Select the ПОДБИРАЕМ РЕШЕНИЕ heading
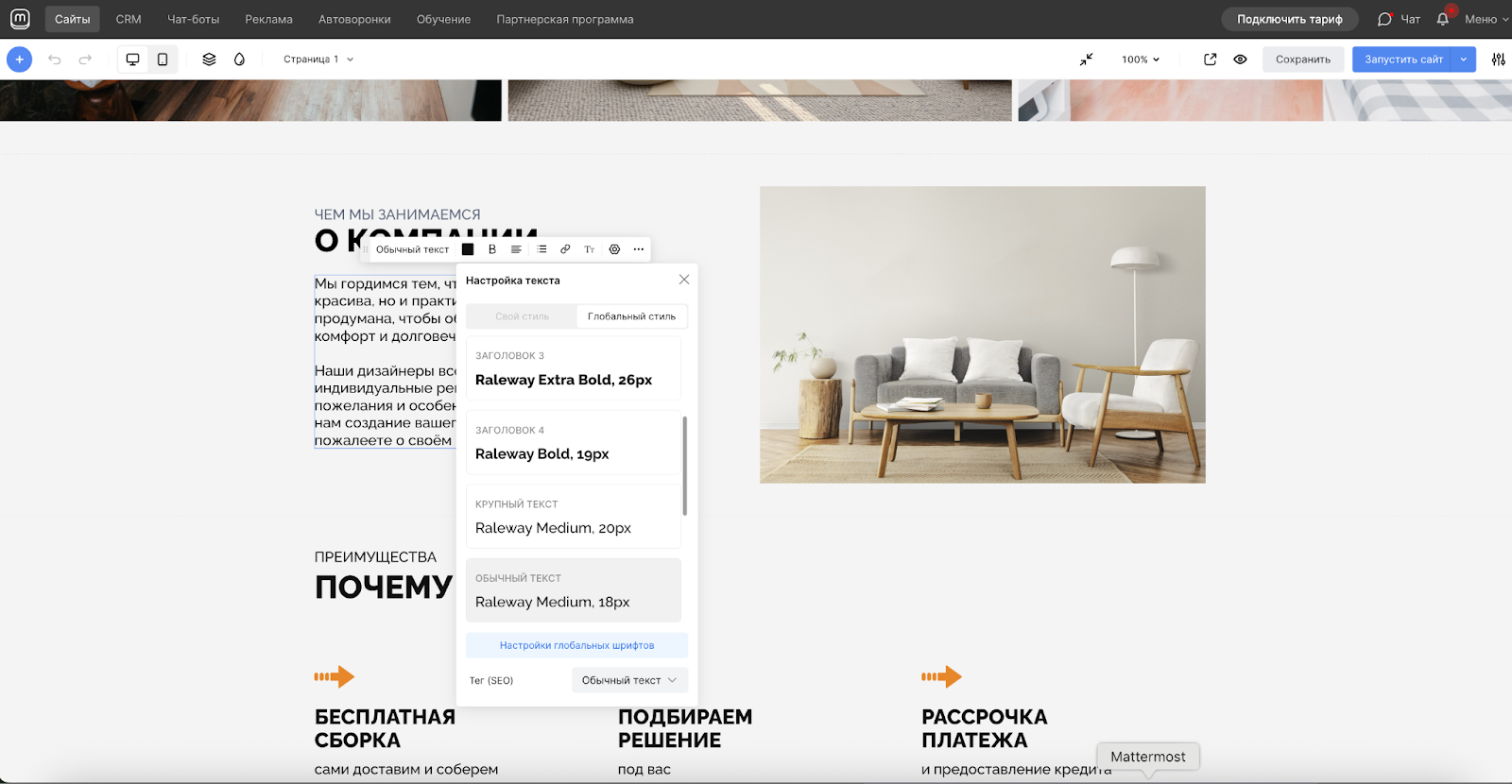 (685, 728)
